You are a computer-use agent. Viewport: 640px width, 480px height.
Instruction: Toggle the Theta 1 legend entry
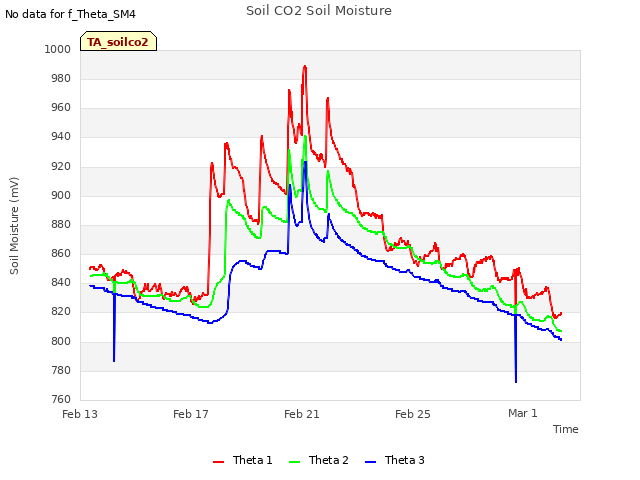(242, 460)
